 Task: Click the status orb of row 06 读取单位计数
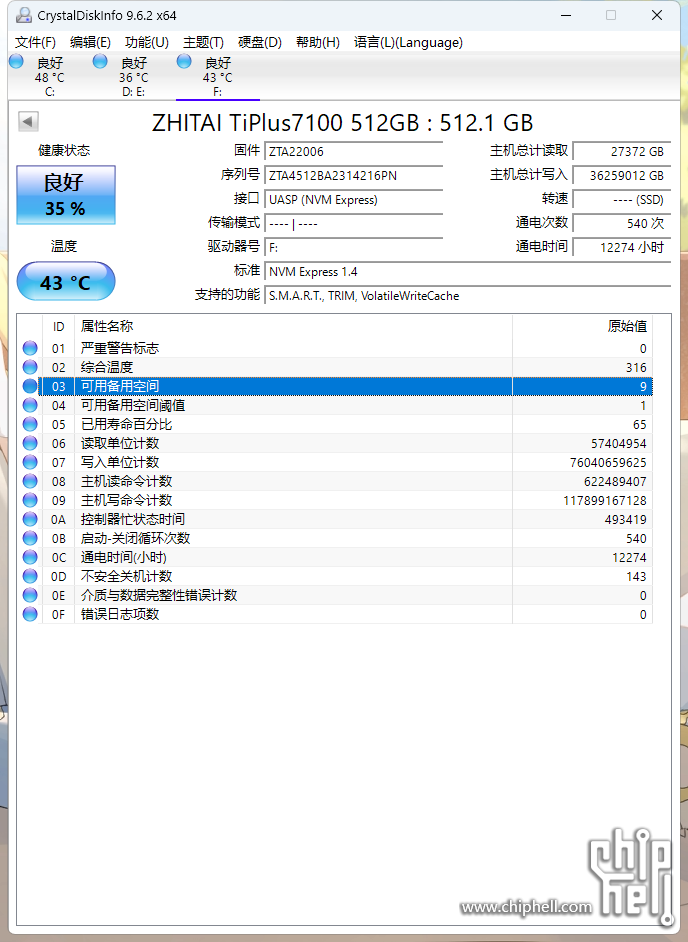[30, 443]
